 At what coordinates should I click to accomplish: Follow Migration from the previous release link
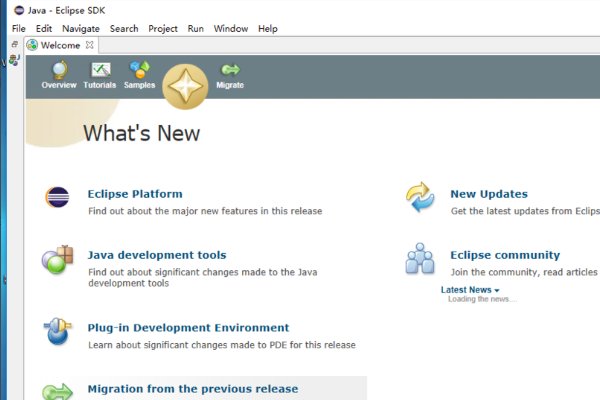[x=193, y=389]
